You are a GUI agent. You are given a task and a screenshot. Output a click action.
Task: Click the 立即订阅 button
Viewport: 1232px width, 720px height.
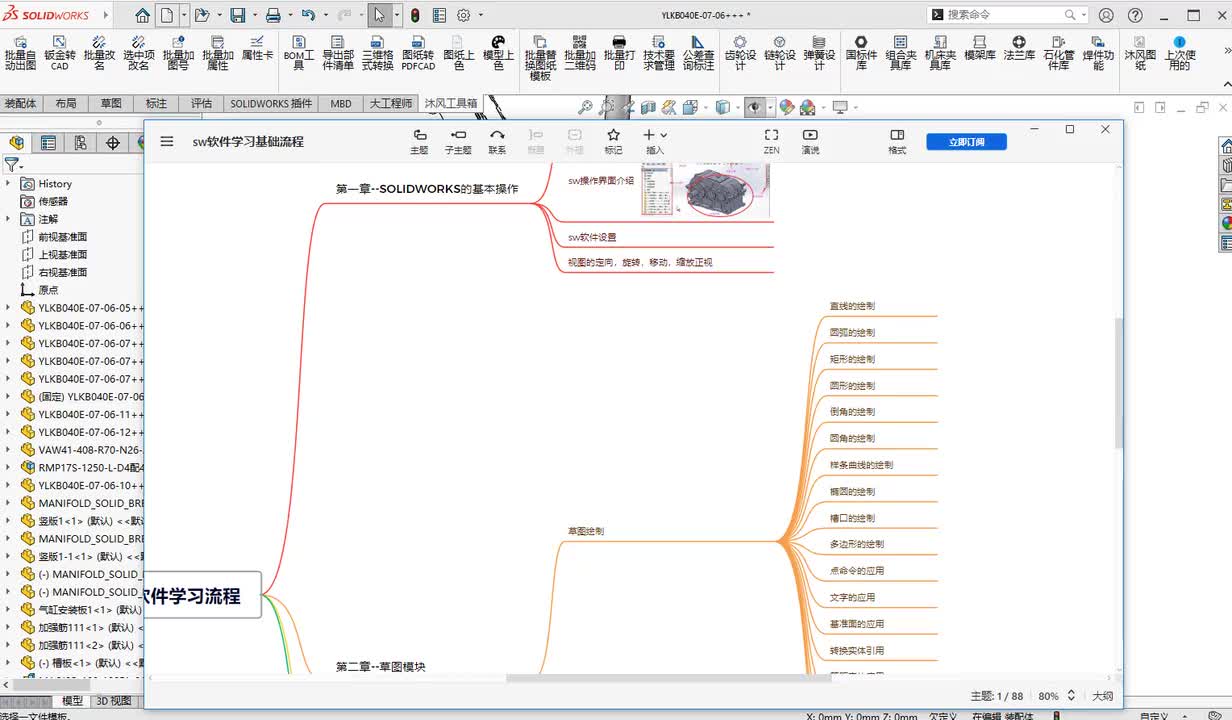(966, 142)
